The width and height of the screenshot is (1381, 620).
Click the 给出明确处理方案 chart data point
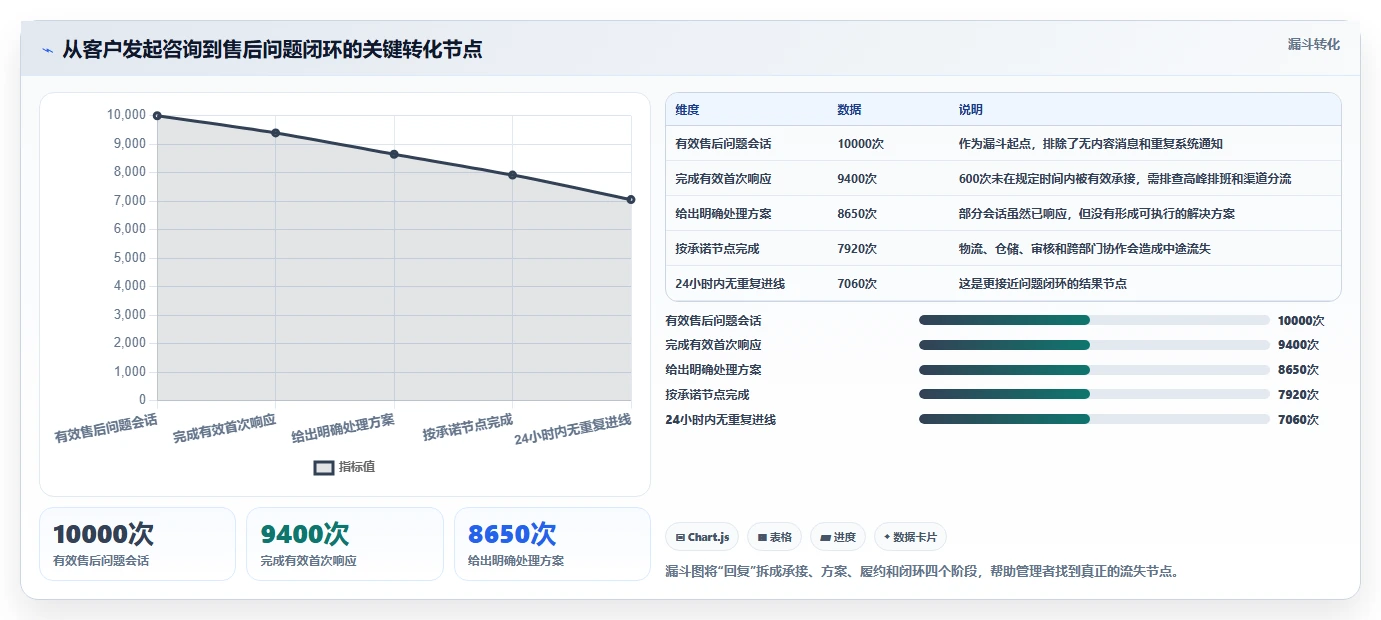pyautogui.click(x=394, y=154)
